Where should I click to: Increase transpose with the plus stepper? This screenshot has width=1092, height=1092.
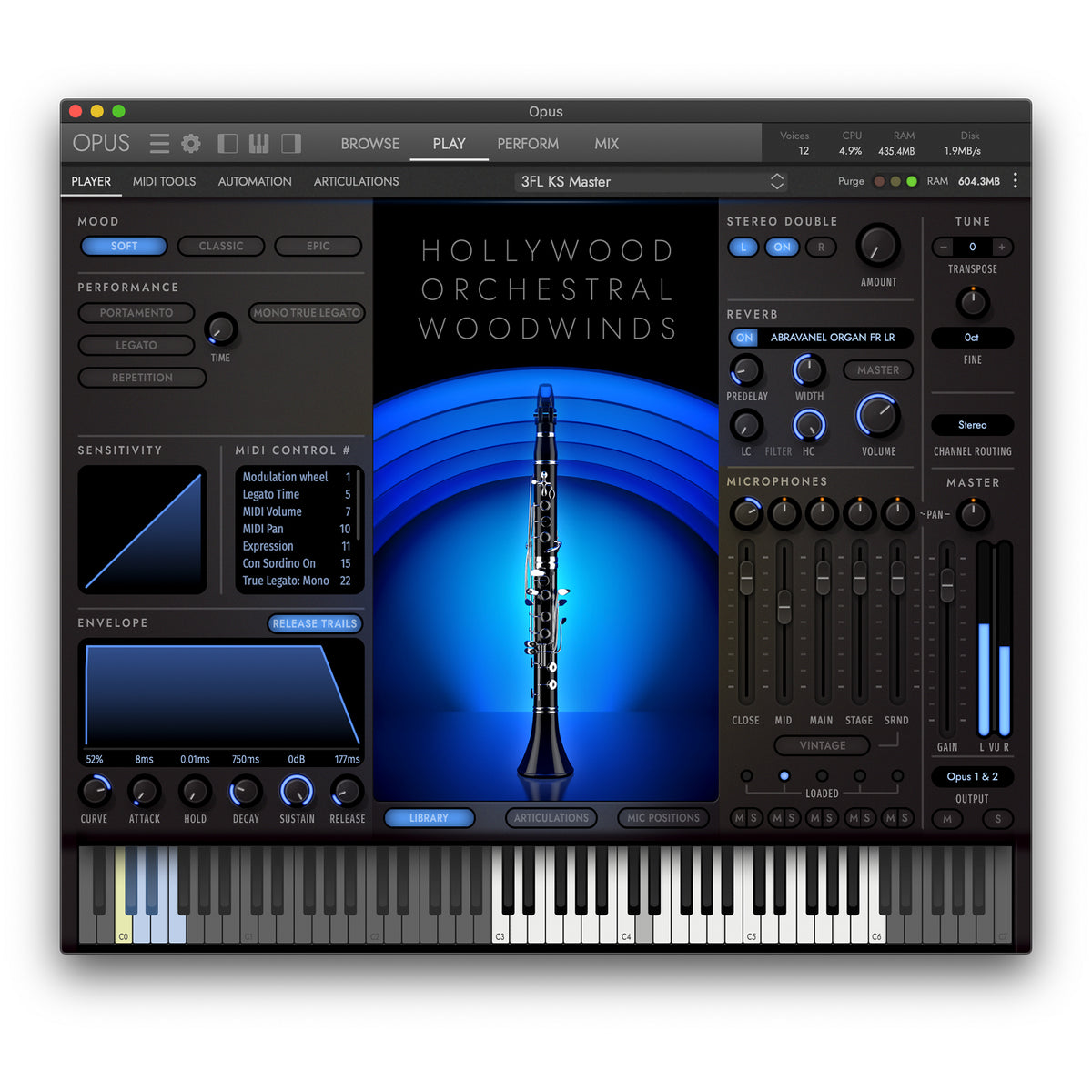point(1002,247)
